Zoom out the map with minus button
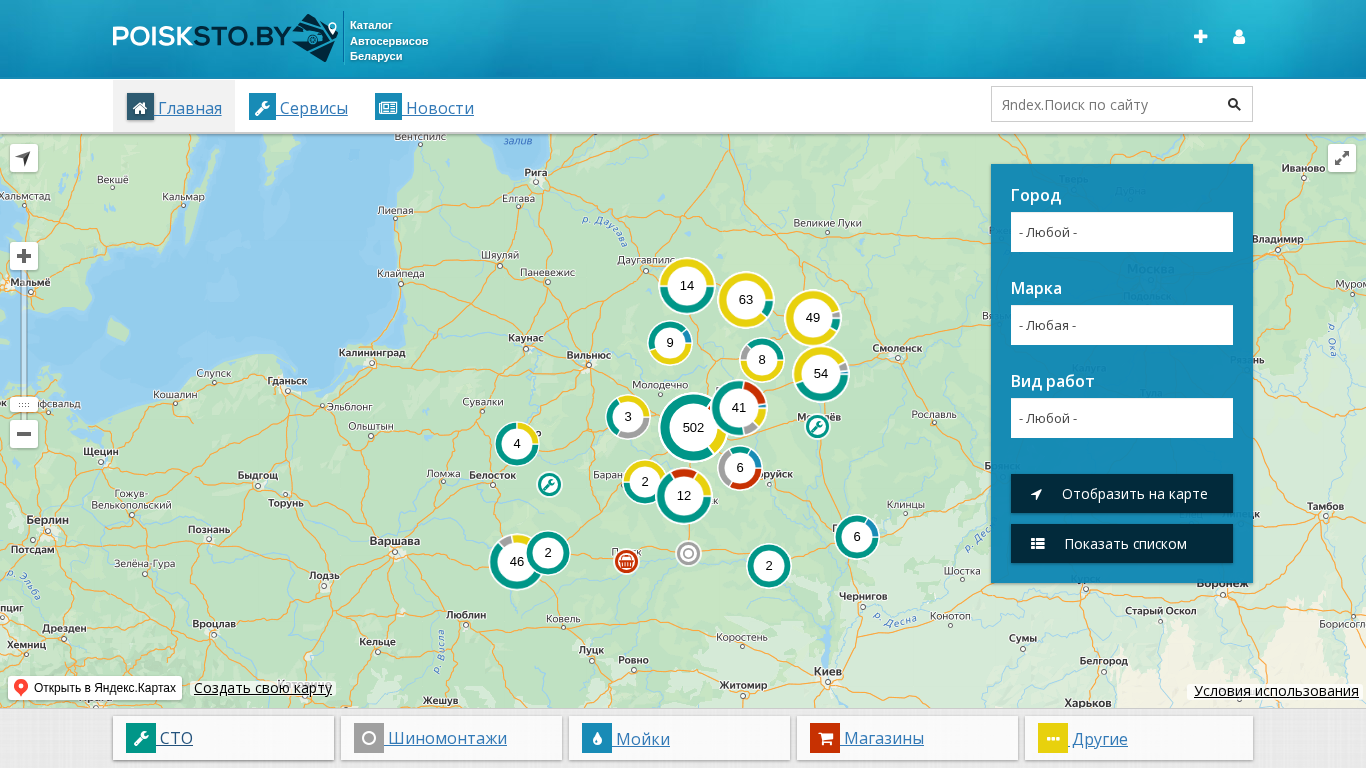1366x768 pixels. (24, 434)
